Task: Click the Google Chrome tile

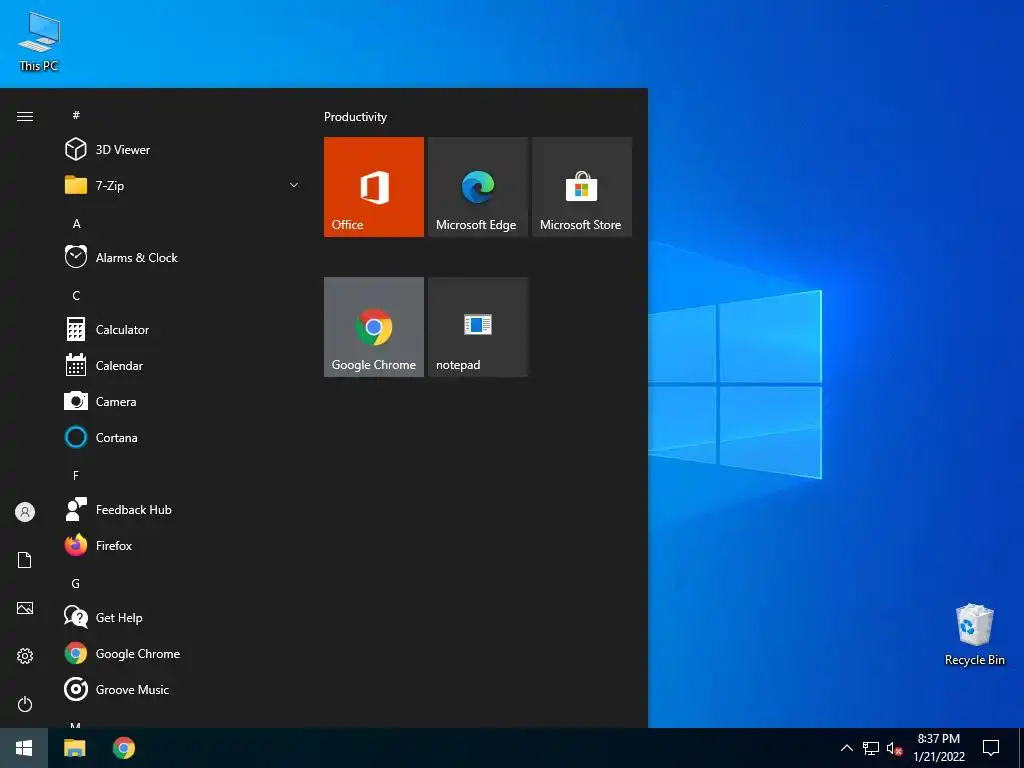Action: pyautogui.click(x=374, y=327)
